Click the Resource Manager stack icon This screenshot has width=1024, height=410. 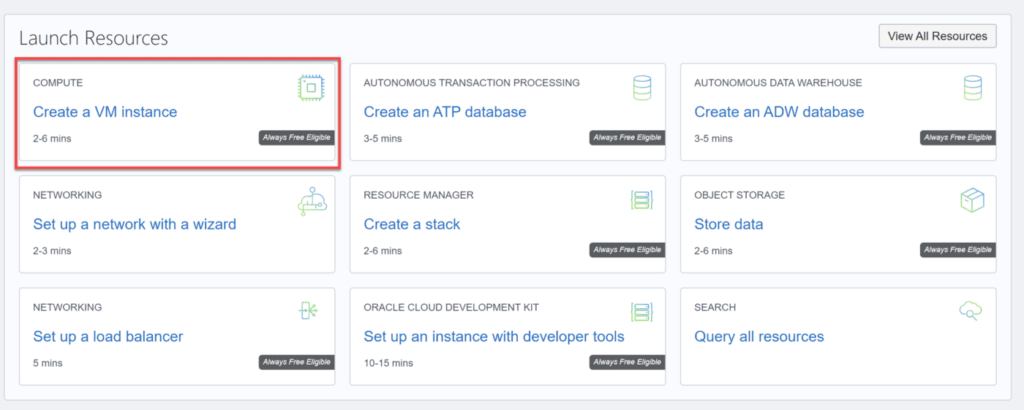click(x=641, y=200)
